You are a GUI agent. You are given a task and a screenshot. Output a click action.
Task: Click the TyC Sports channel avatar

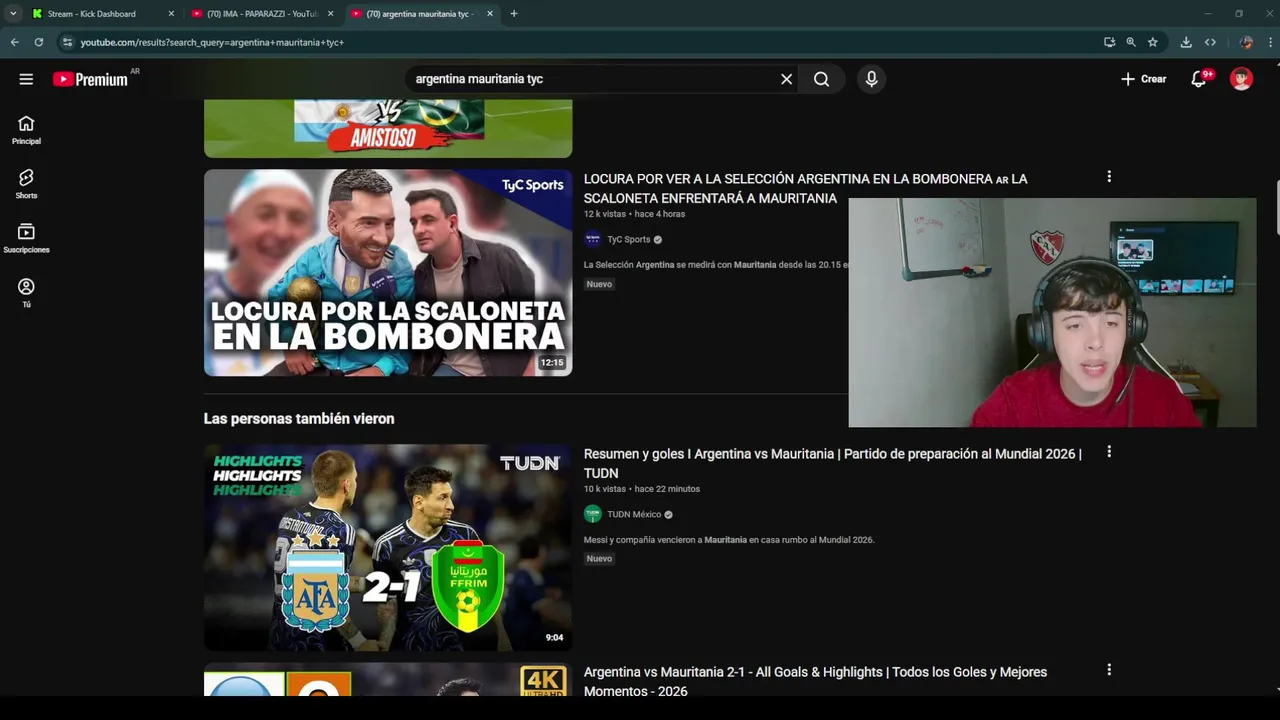click(x=593, y=239)
